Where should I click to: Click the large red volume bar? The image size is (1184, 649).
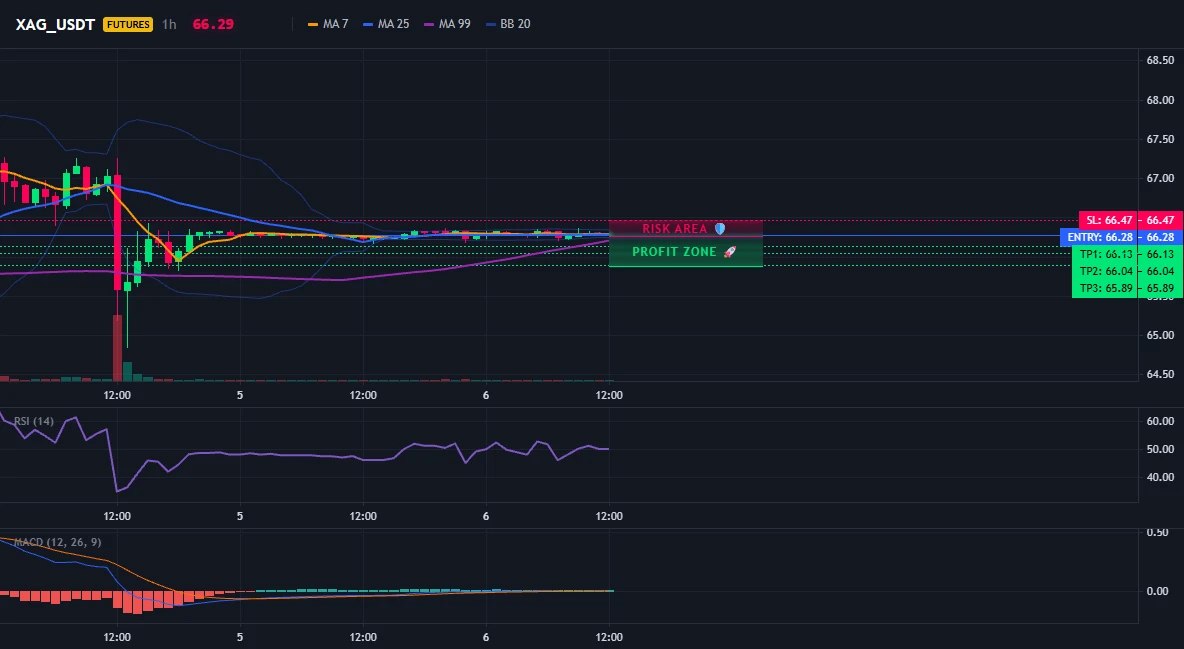click(117, 348)
